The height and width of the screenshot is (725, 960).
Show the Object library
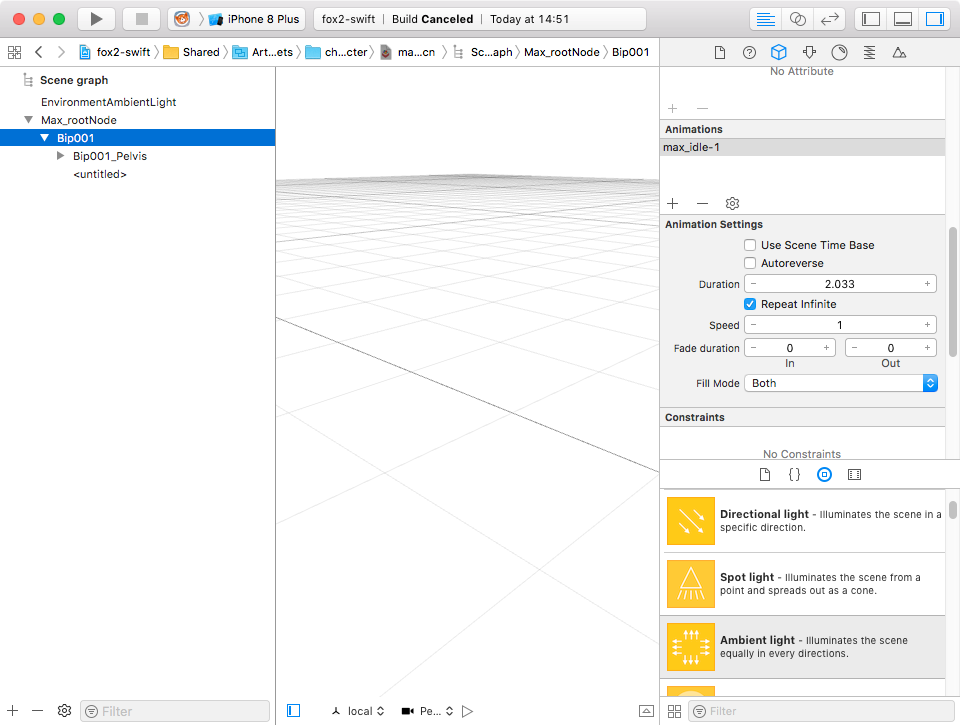click(x=825, y=475)
